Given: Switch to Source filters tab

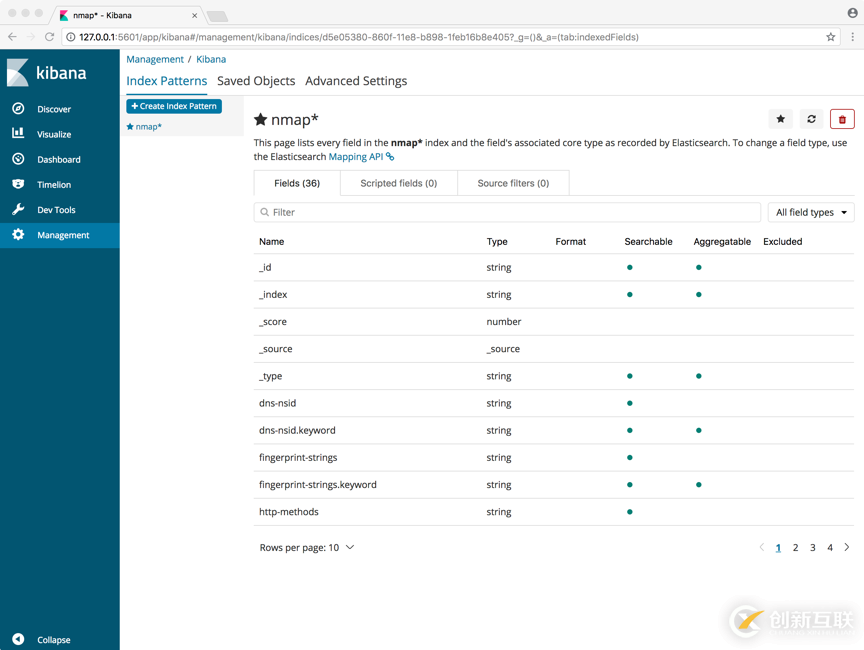Looking at the screenshot, I should (513, 183).
